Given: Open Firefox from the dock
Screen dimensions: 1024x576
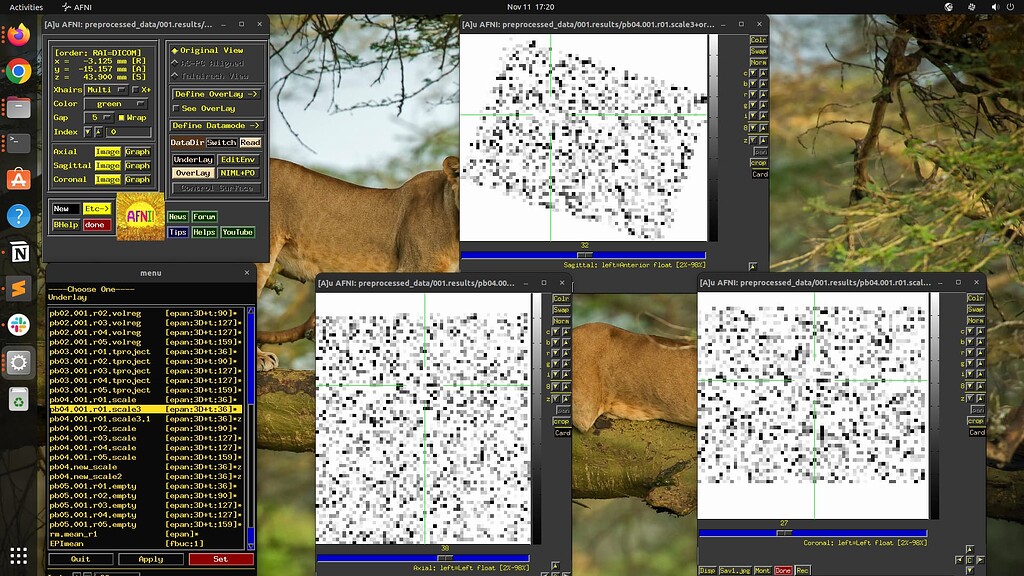Looking at the screenshot, I should point(18,35).
